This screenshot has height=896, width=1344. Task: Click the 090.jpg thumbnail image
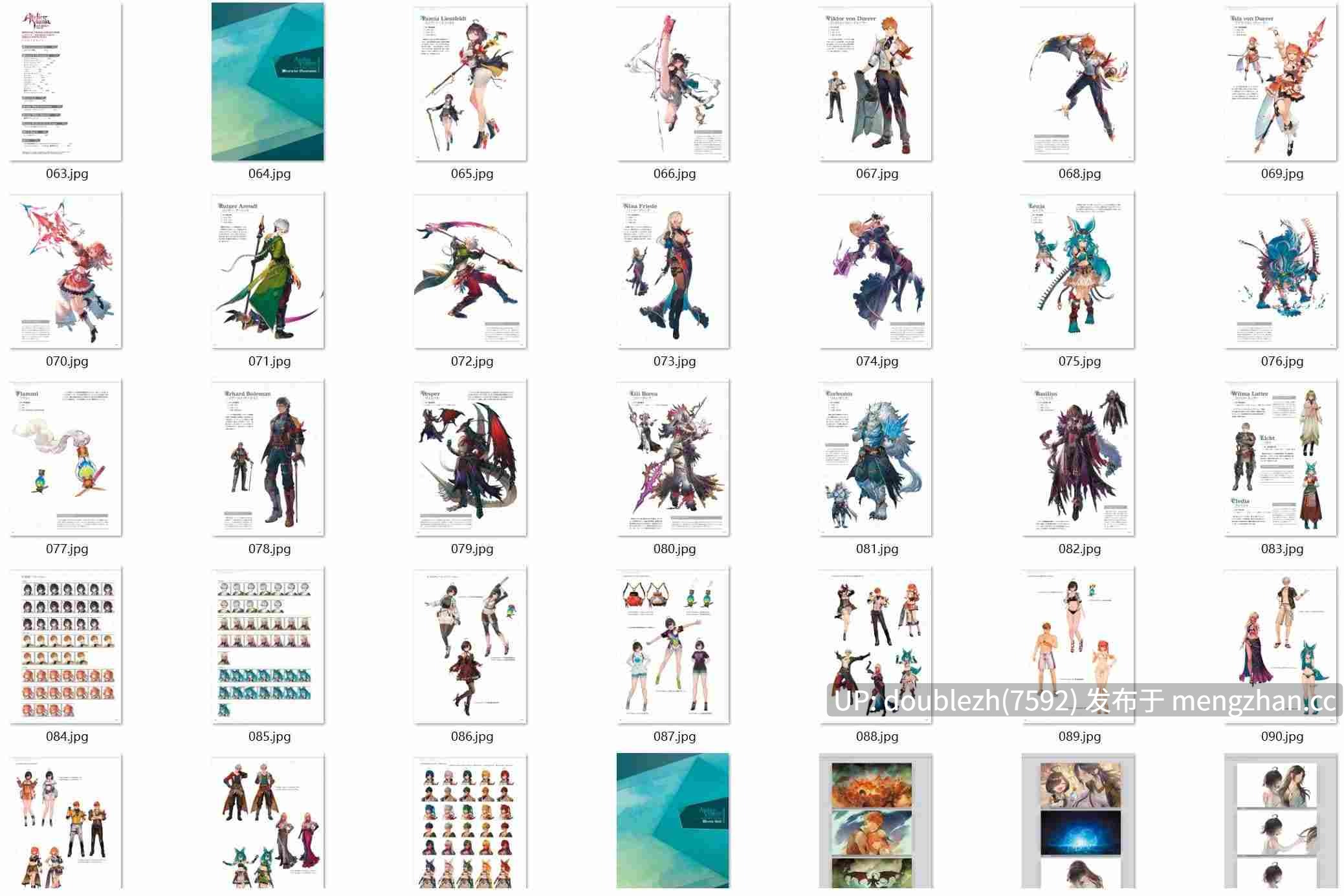(1281, 645)
